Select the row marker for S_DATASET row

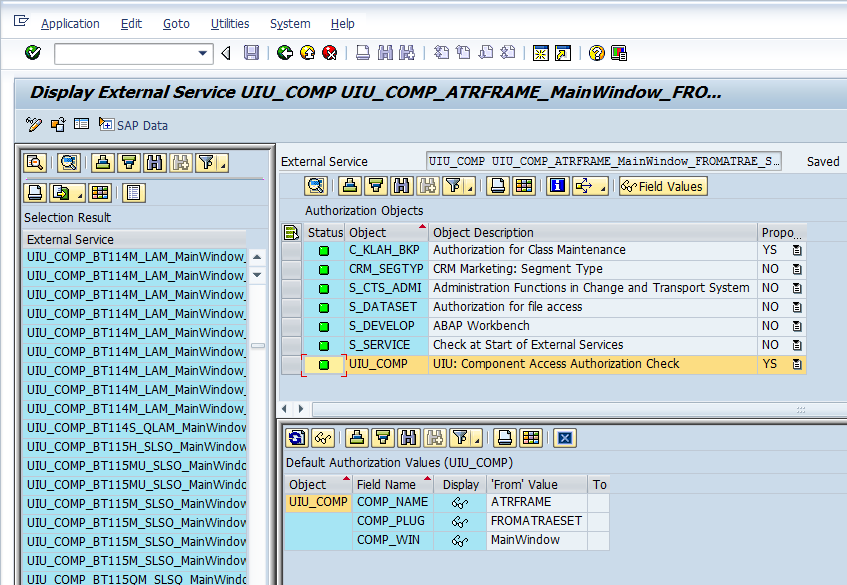coord(292,307)
